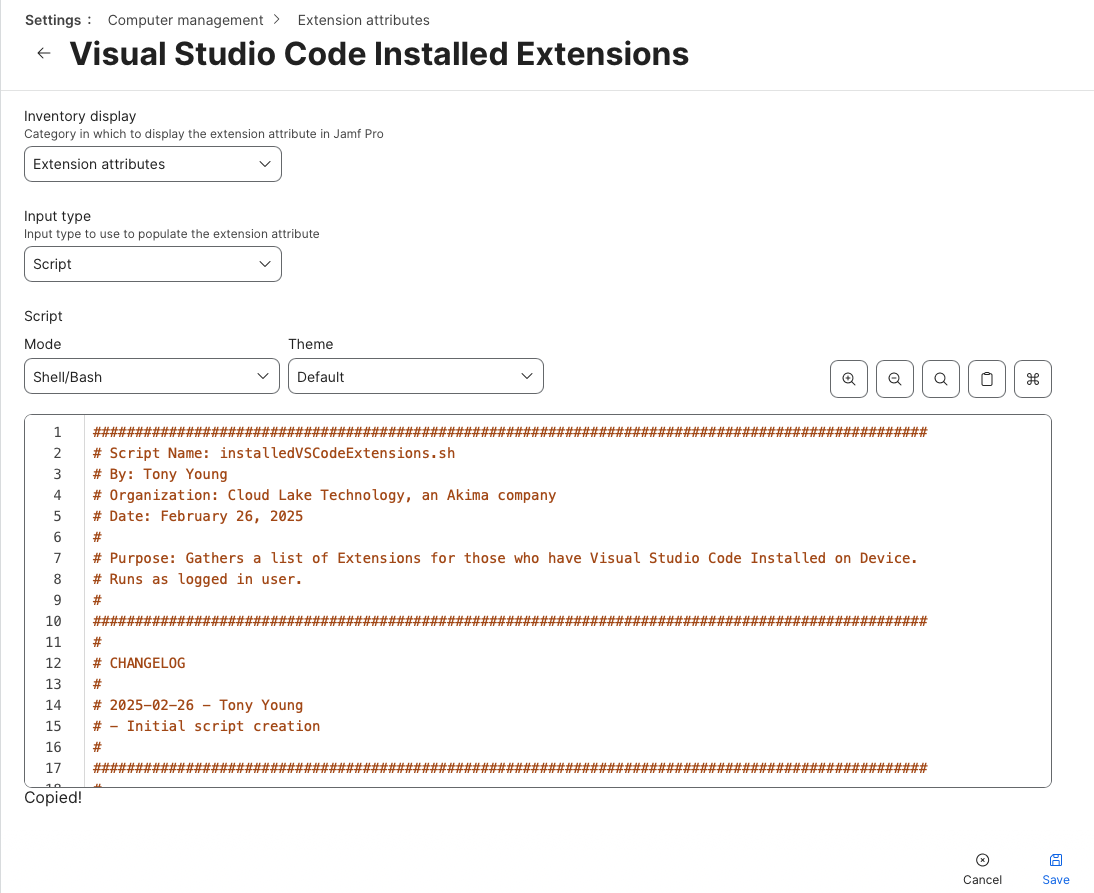Image resolution: width=1094 pixels, height=893 pixels.
Task: Show keyboard shortcuts command icon
Action: (x=1033, y=379)
